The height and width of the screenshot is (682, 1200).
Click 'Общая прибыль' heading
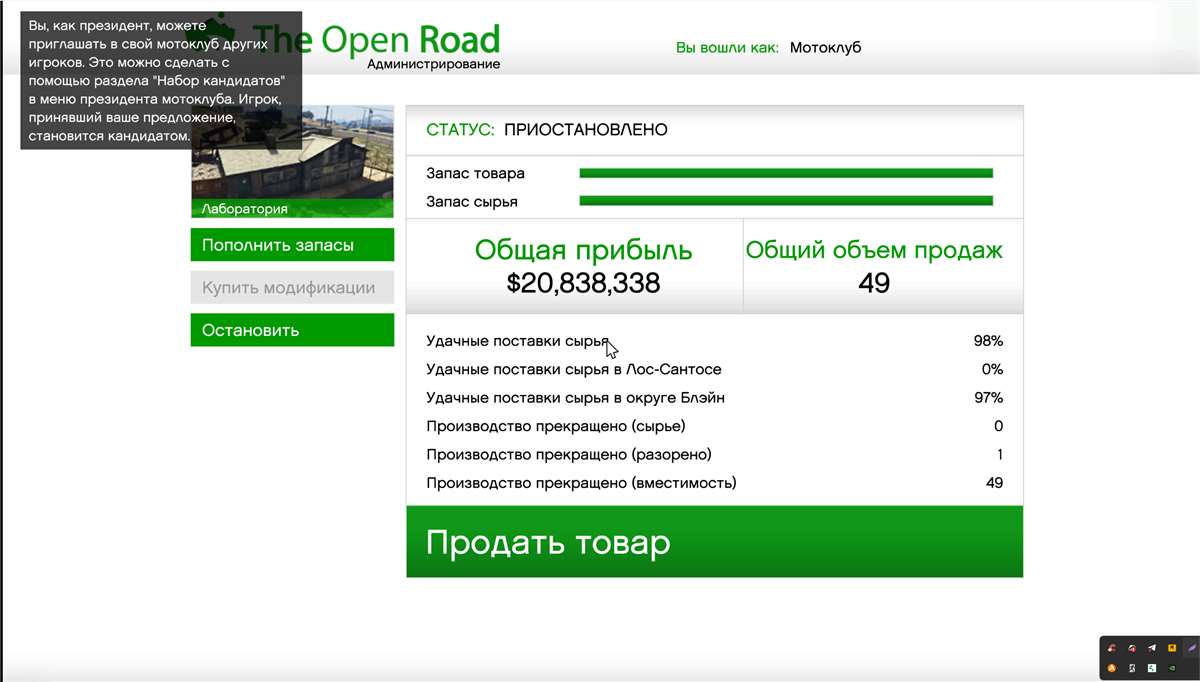coord(583,250)
